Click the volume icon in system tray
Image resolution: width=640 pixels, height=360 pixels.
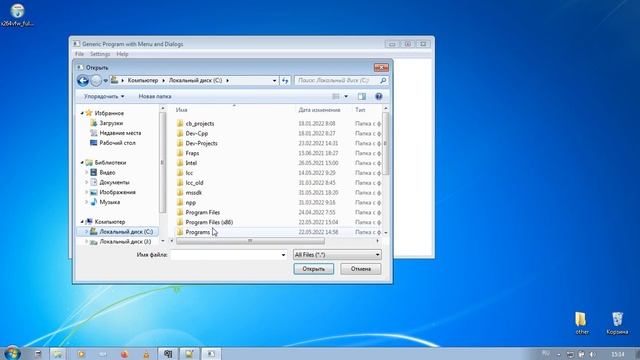click(x=592, y=354)
